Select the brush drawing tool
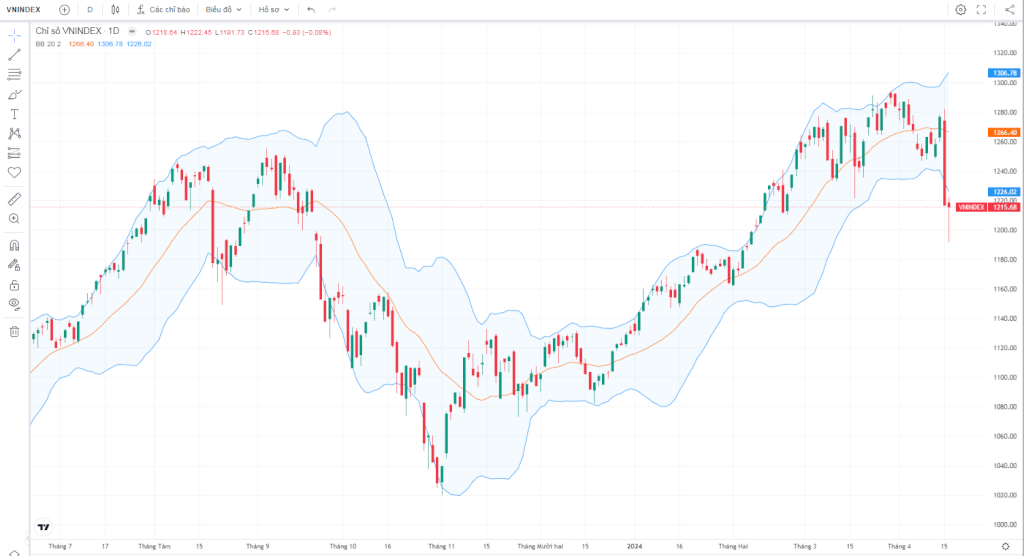 tap(14, 95)
